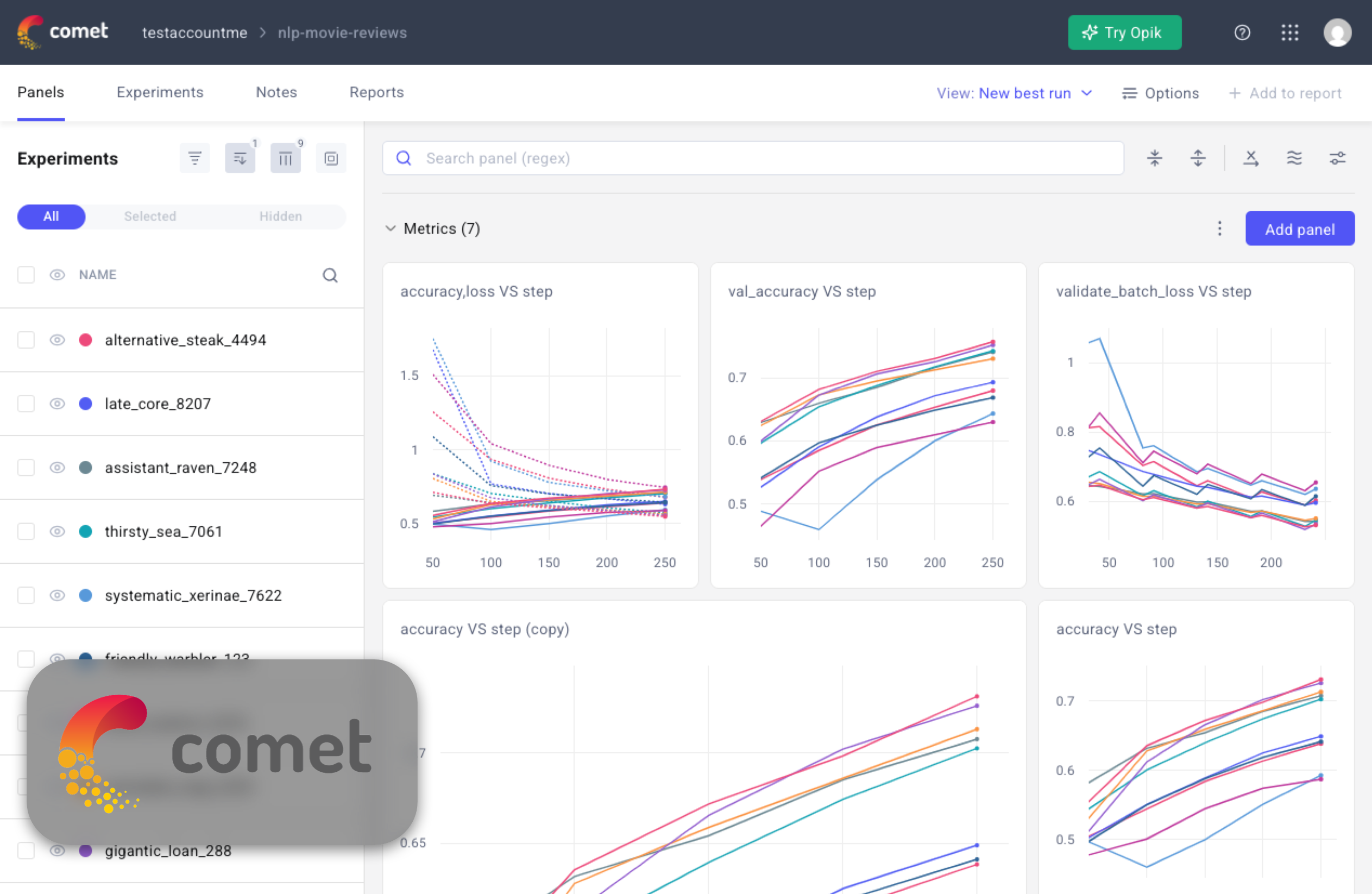Collapse all panels icon

tap(1155, 158)
